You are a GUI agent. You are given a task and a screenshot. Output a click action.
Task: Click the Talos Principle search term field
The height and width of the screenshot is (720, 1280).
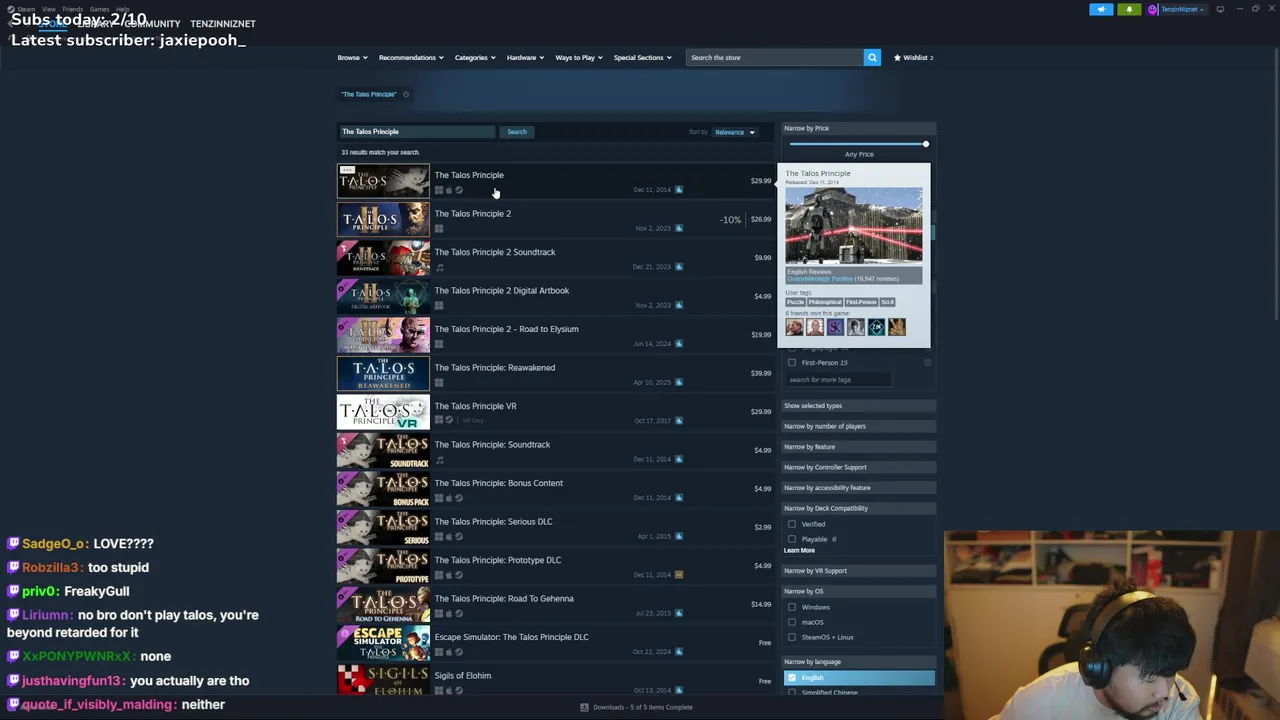coord(417,132)
